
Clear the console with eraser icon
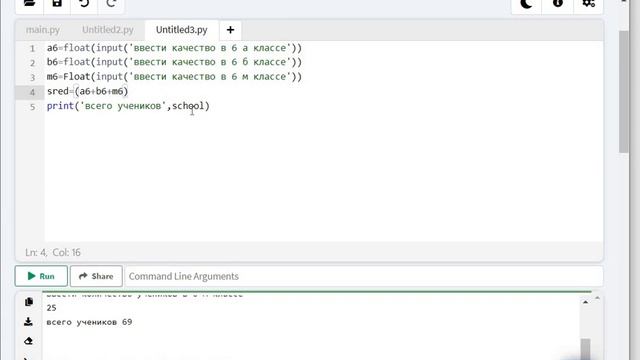[28, 341]
